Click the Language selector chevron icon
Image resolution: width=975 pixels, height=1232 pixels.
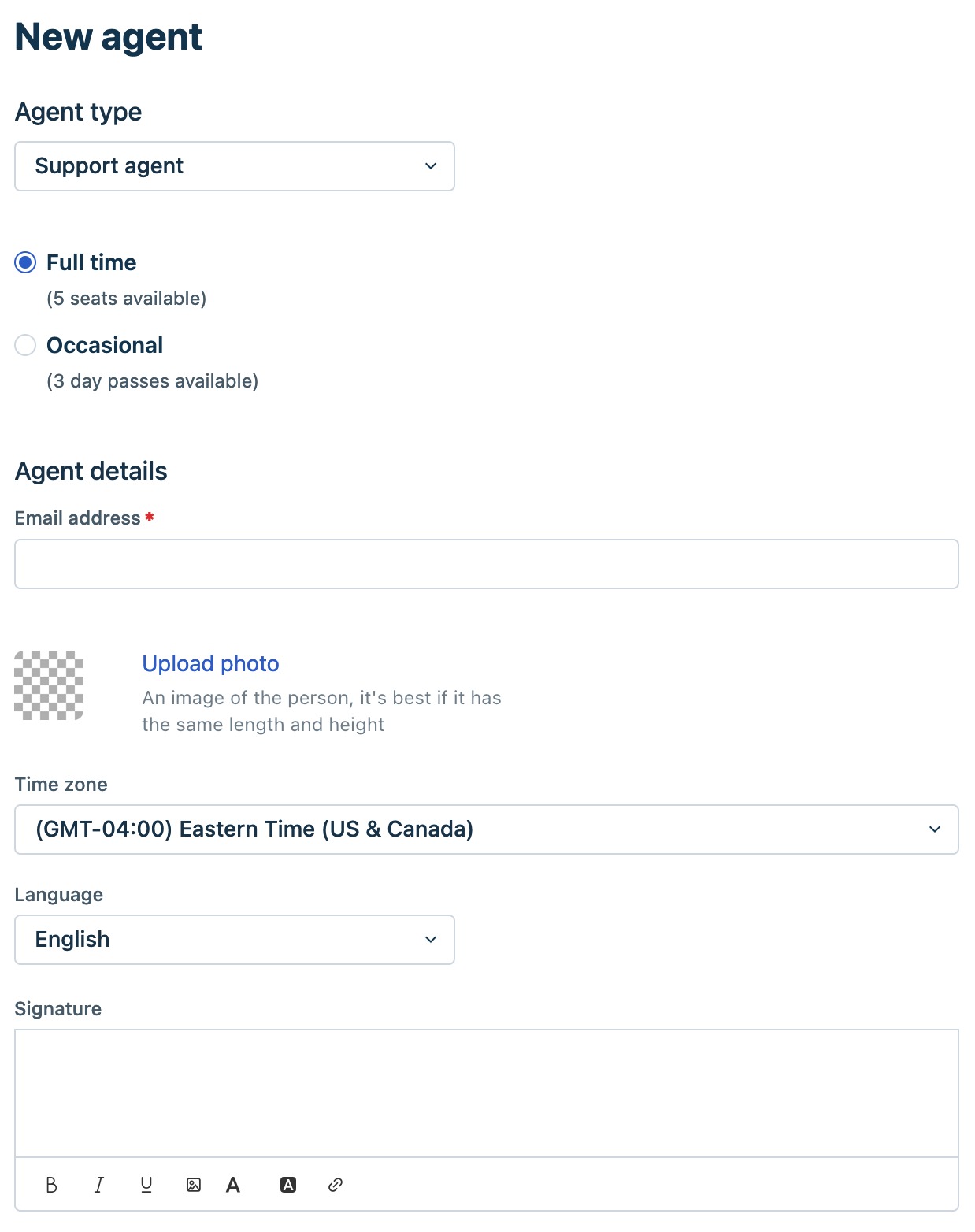coord(430,940)
